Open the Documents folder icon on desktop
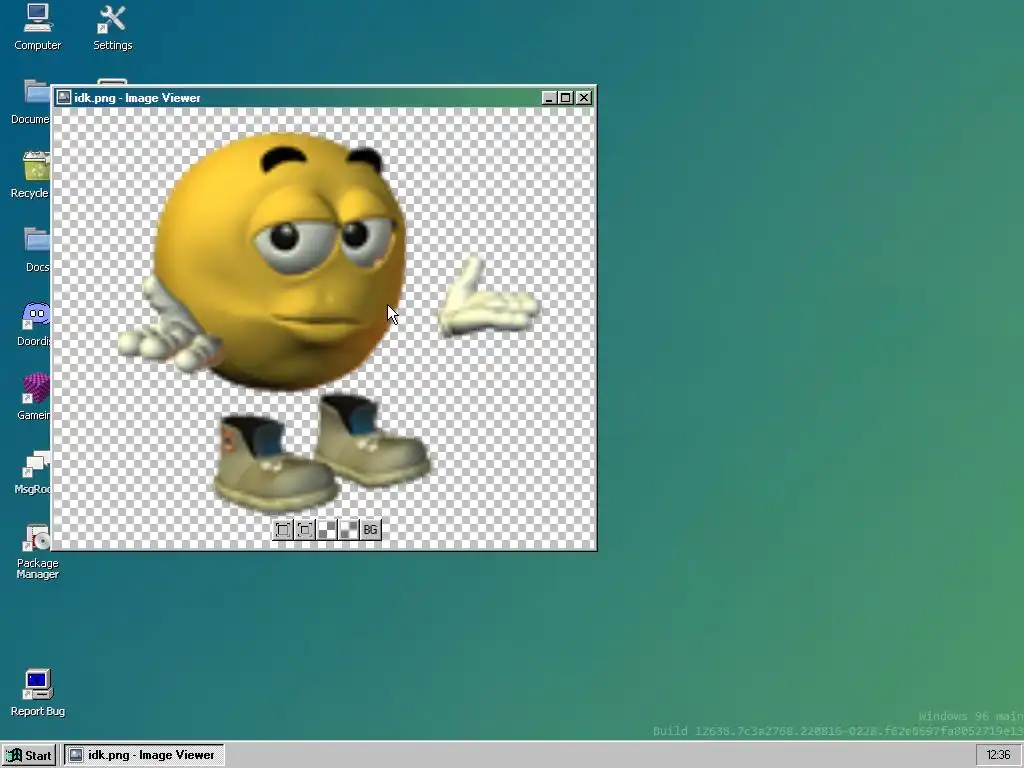1024x768 pixels. click(31, 101)
